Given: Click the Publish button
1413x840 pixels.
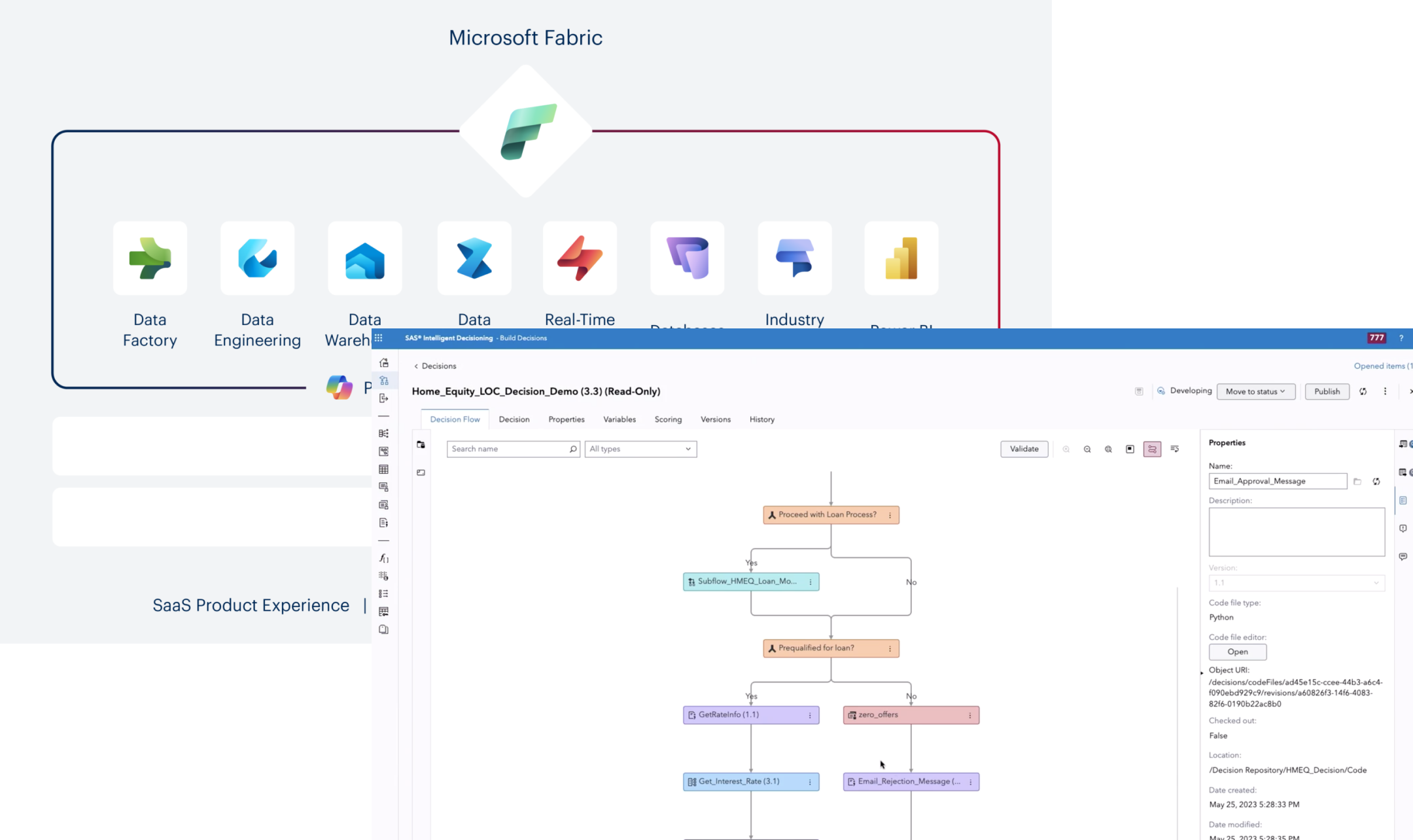Looking at the screenshot, I should tap(1327, 391).
